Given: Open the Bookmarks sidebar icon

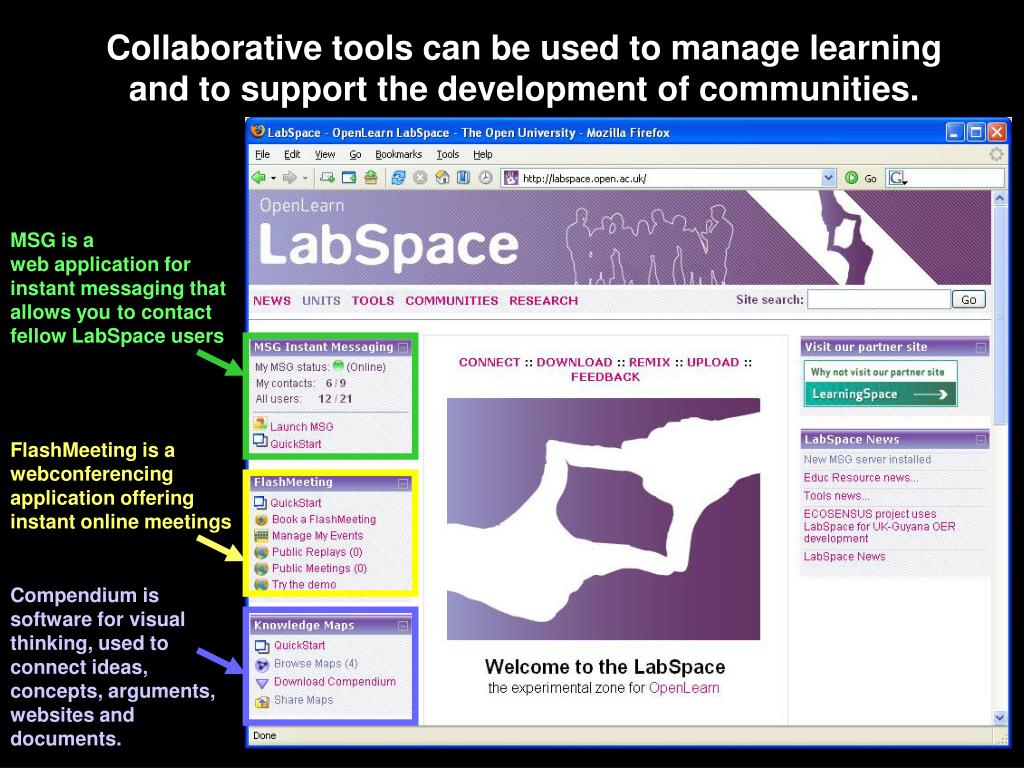Looking at the screenshot, I should (x=464, y=178).
